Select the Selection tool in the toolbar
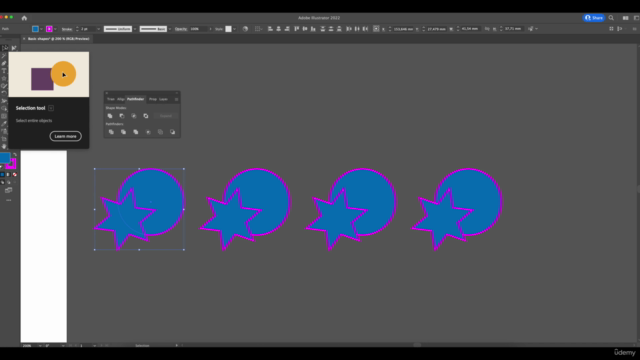The height and width of the screenshot is (360, 640). [4, 48]
